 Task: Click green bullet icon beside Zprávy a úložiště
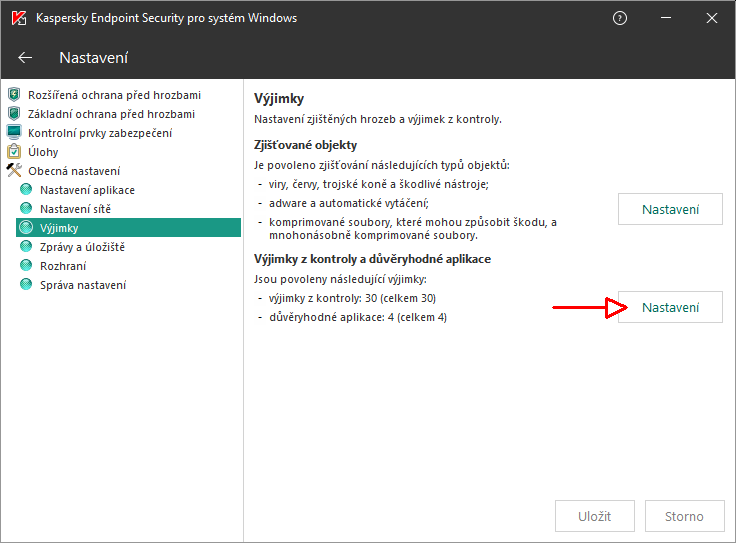pyautogui.click(x=26, y=246)
